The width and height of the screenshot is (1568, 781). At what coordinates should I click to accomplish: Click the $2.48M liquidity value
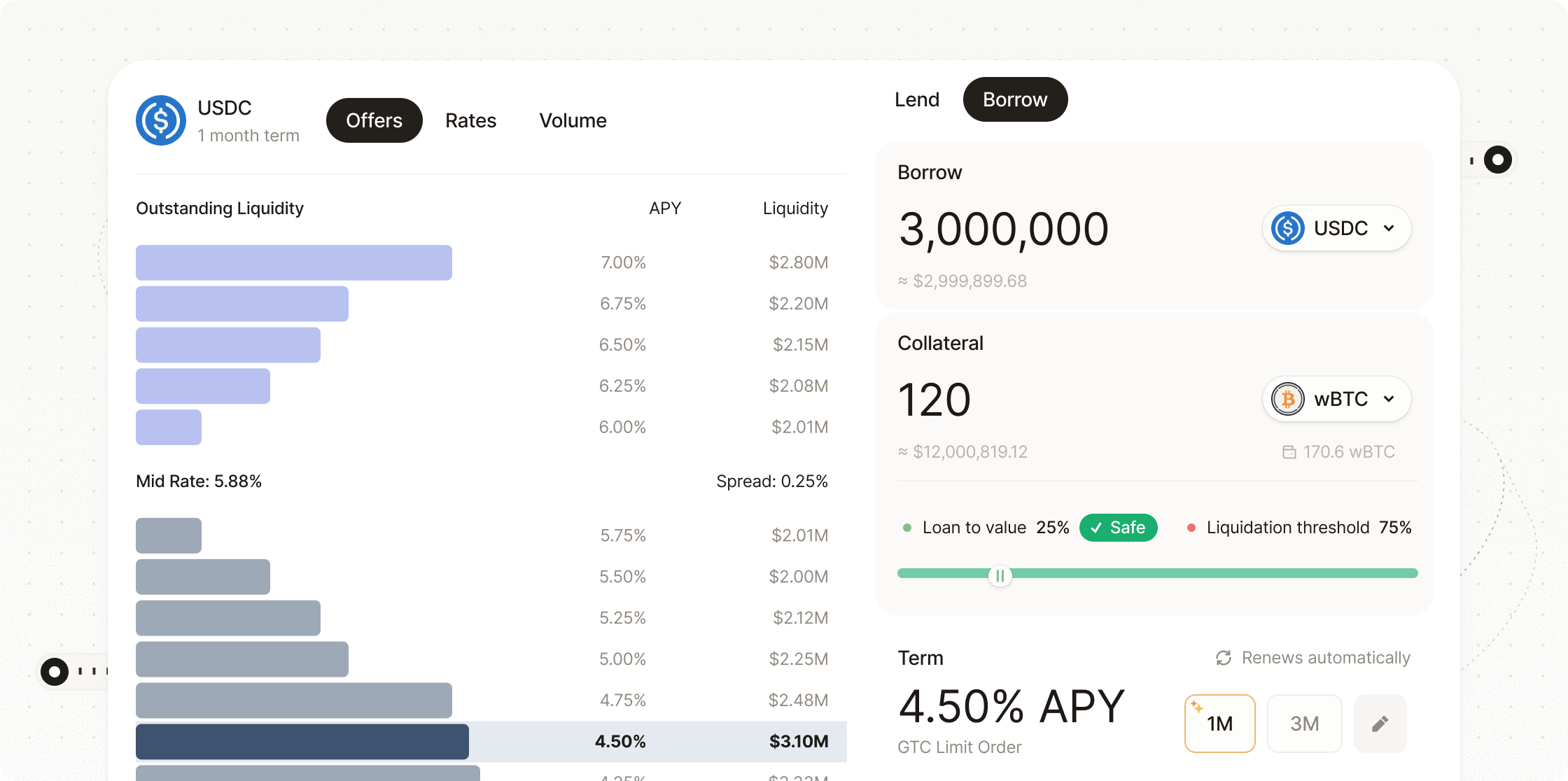(799, 701)
